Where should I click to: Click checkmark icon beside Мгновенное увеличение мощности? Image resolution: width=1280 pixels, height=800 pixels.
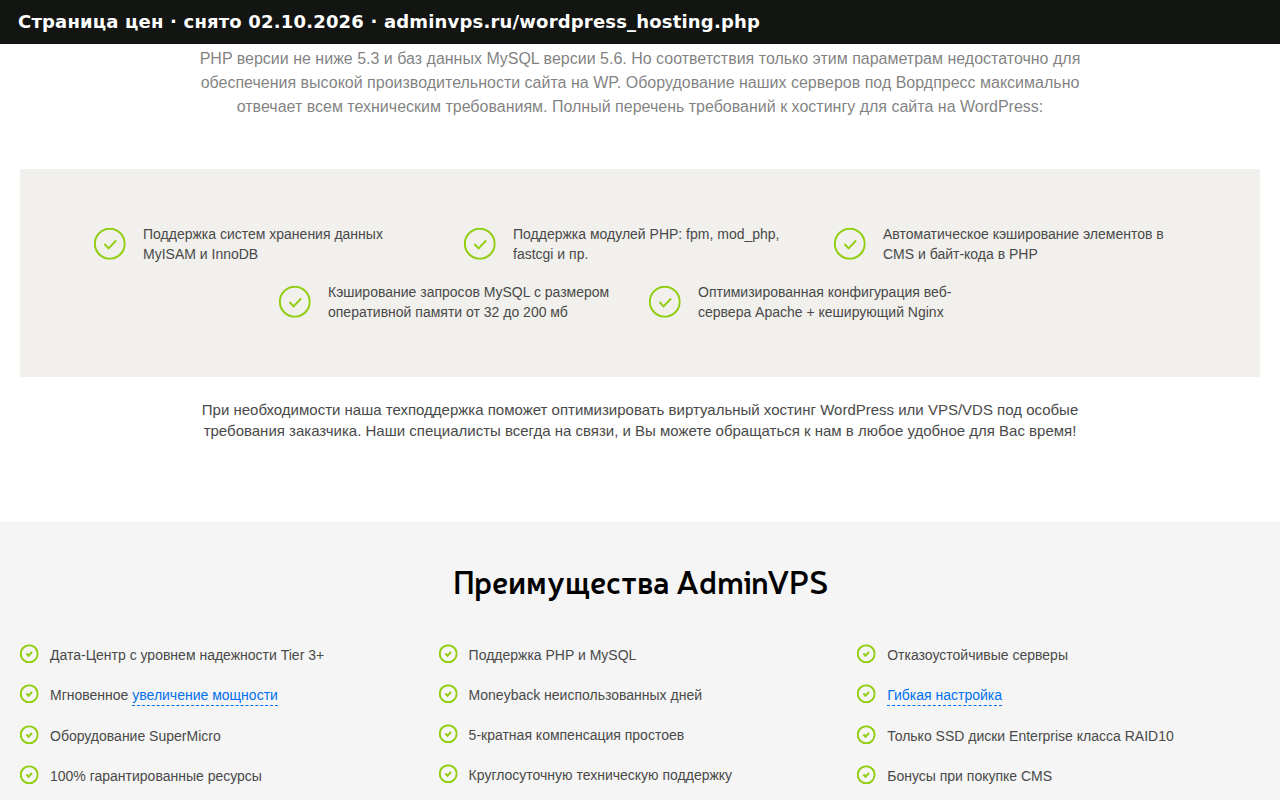[x=29, y=694]
